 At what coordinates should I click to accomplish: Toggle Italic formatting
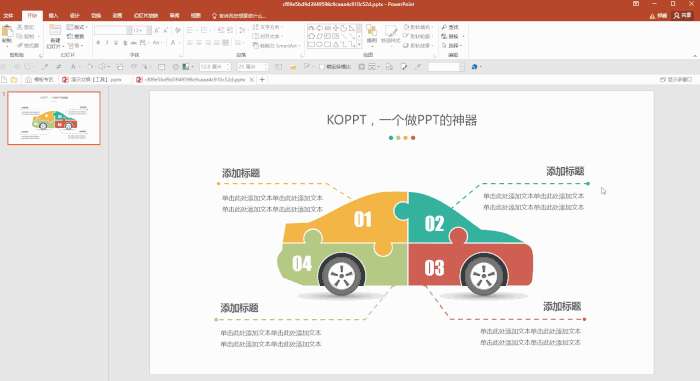click(107, 43)
